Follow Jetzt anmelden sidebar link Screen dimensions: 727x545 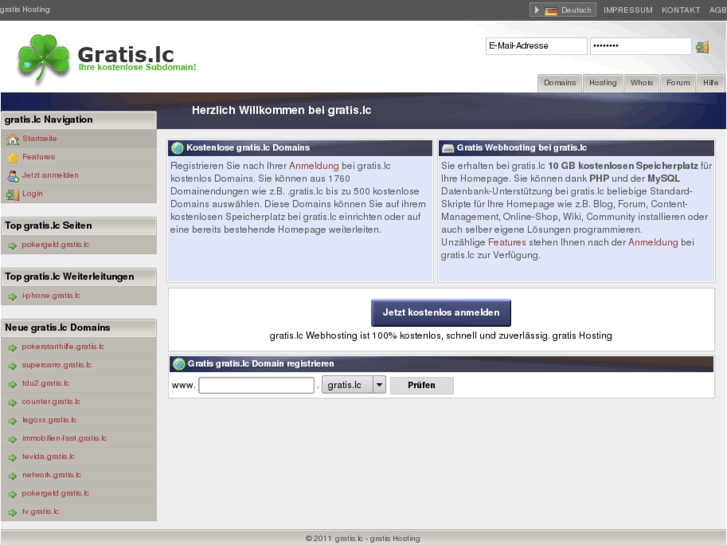click(50, 175)
